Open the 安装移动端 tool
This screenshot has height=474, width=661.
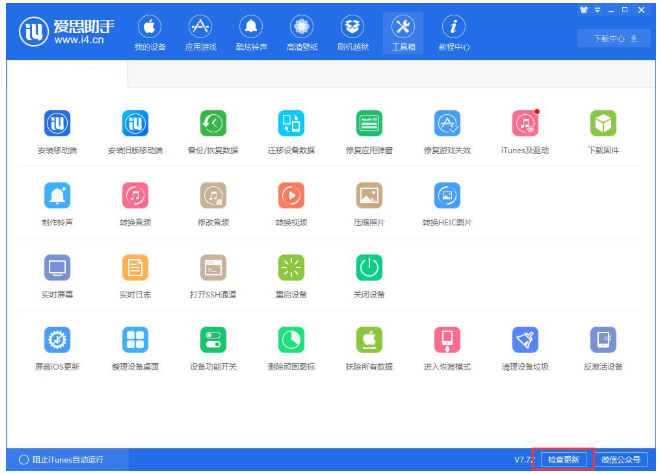(x=57, y=132)
